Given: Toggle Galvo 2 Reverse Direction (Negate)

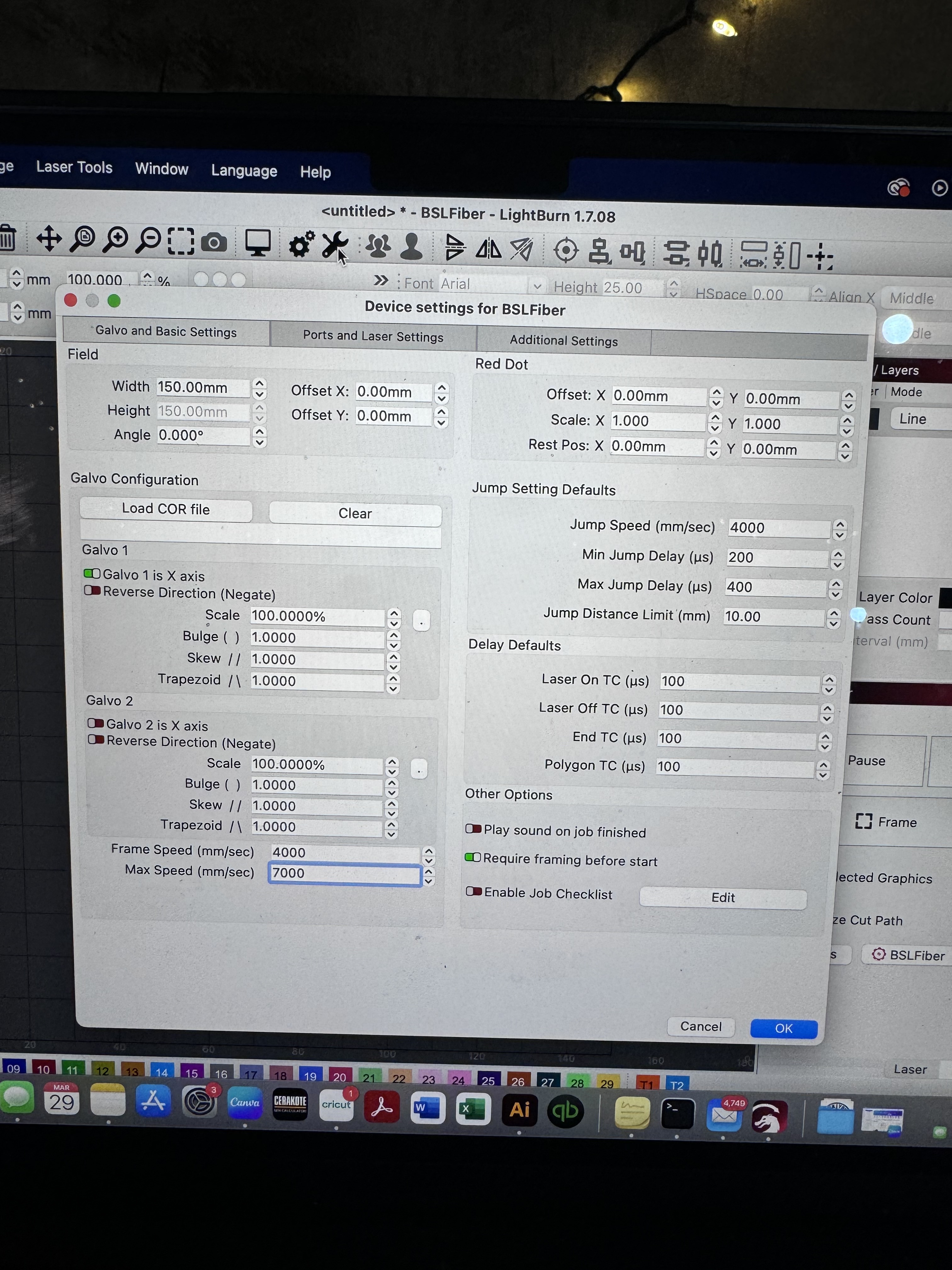Looking at the screenshot, I should tap(96, 740).
